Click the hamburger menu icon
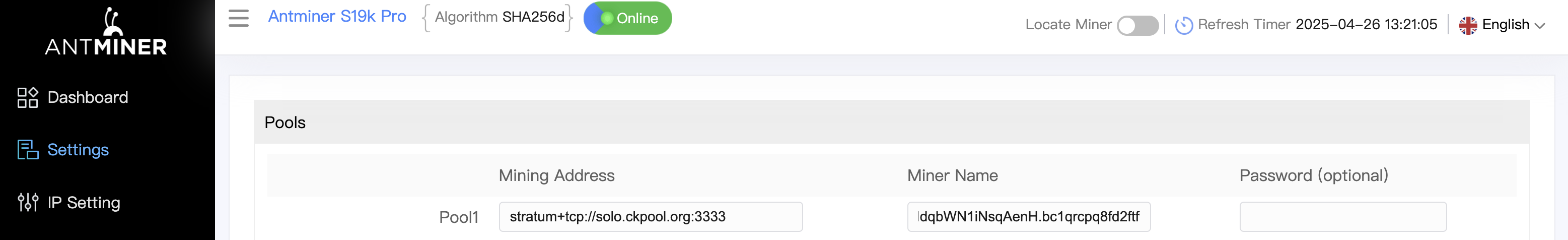 [239, 18]
